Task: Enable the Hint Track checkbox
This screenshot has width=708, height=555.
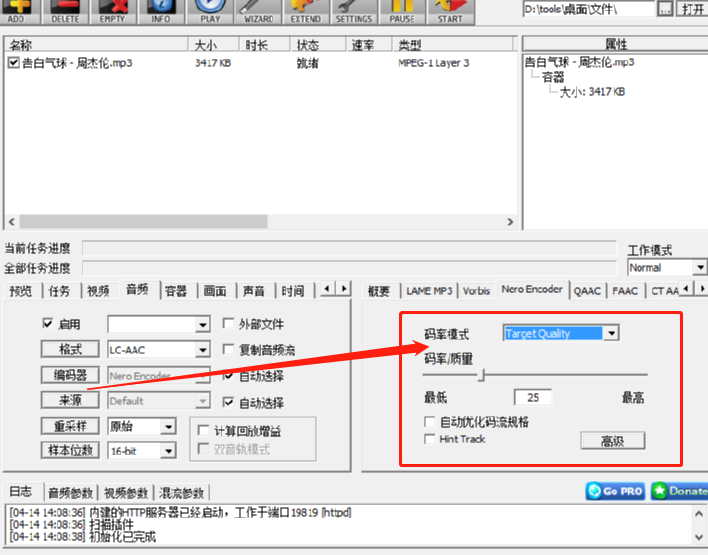Action: (x=430, y=439)
